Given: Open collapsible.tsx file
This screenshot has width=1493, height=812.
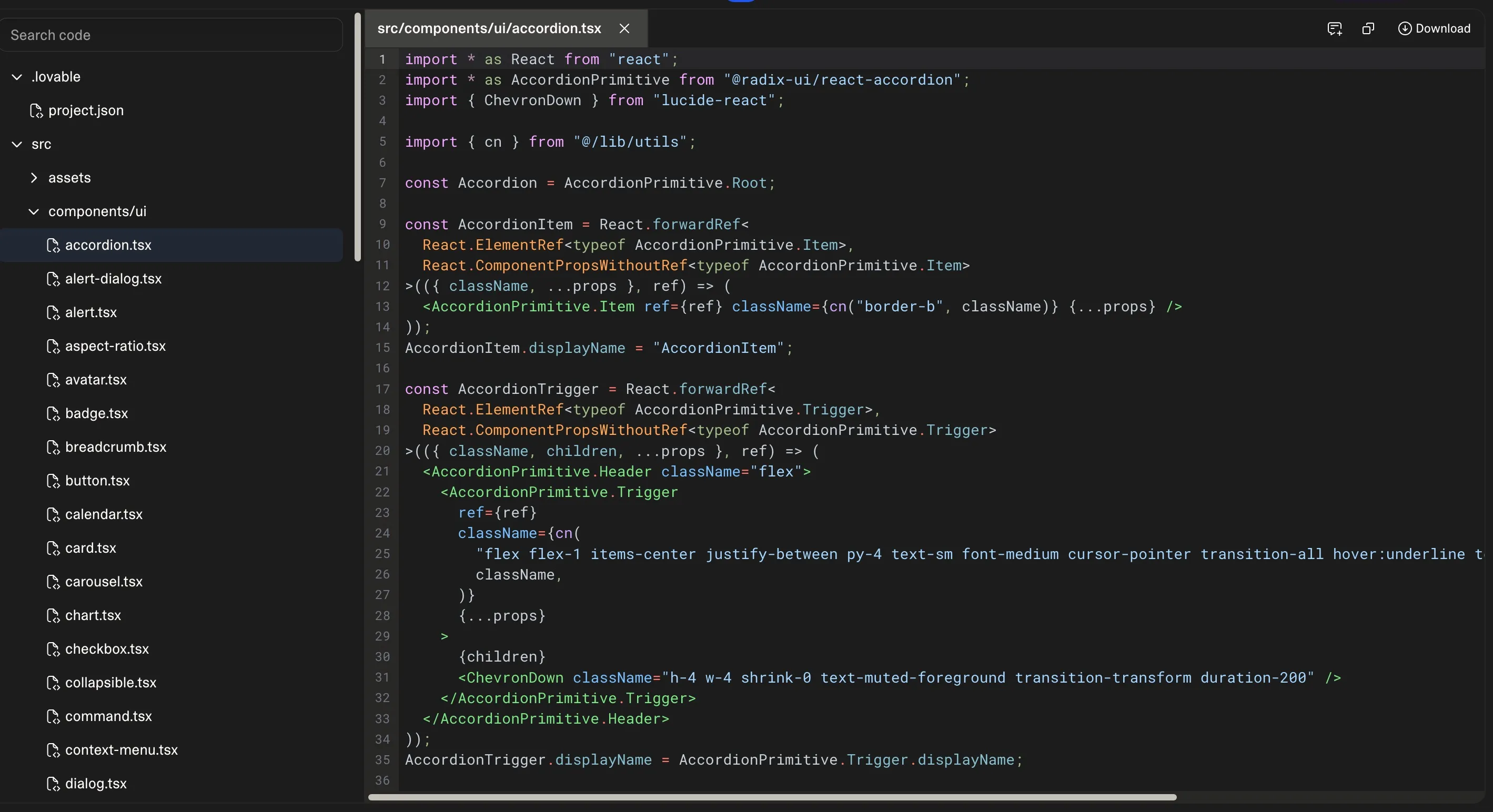Looking at the screenshot, I should (x=110, y=682).
